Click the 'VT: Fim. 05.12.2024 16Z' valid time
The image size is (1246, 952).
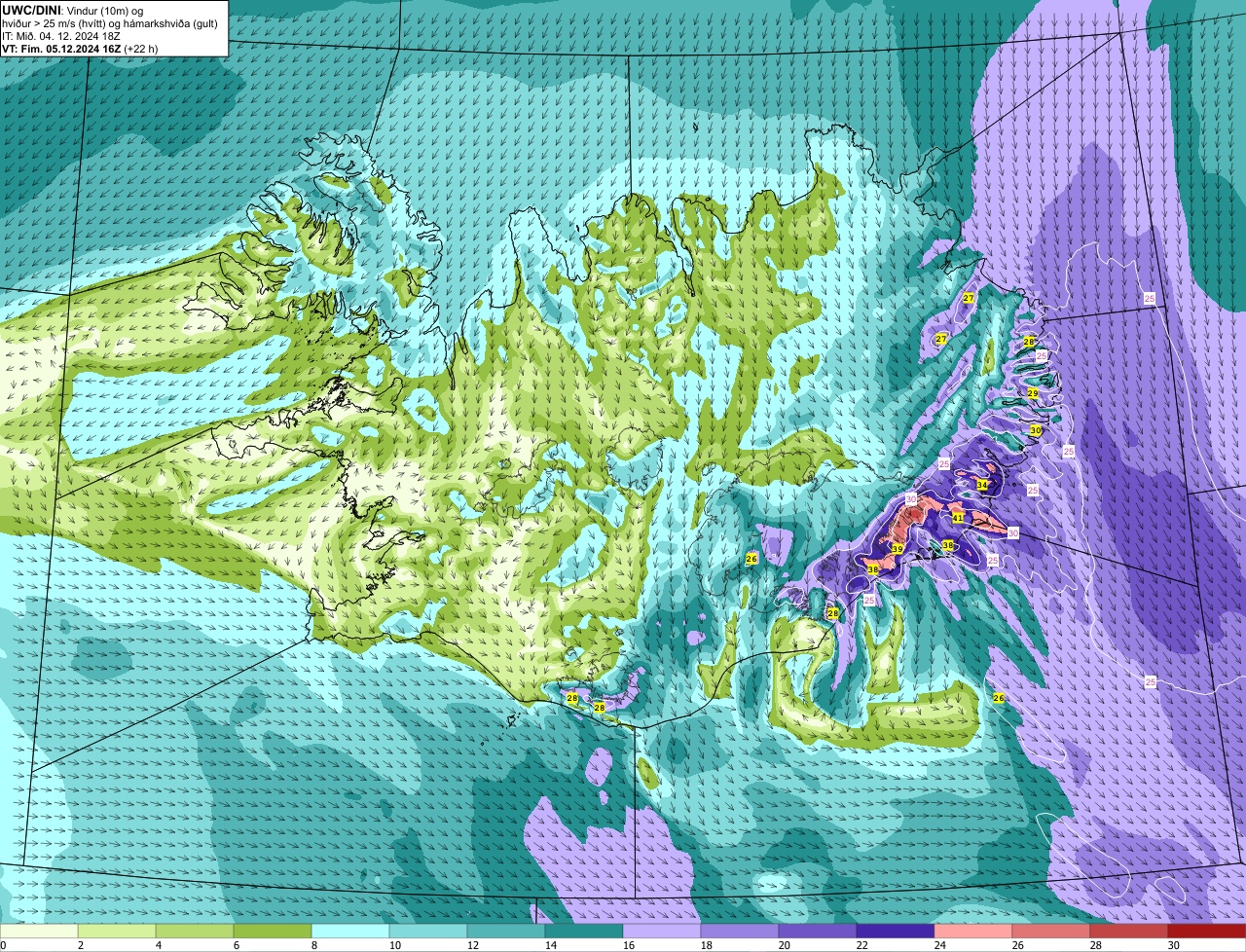click(61, 49)
